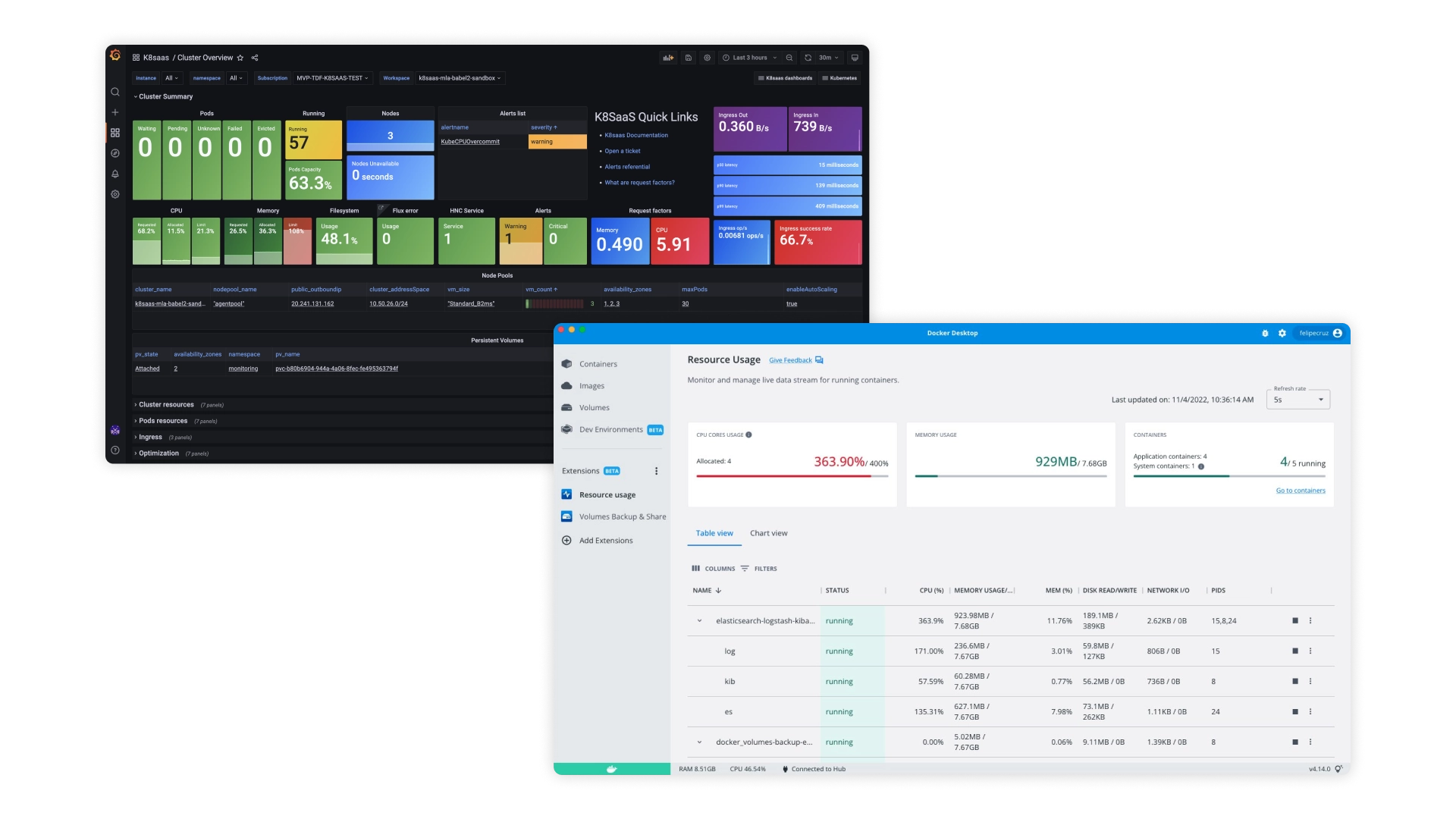Open Containers in the Docker Desktop sidebar

[598, 365]
